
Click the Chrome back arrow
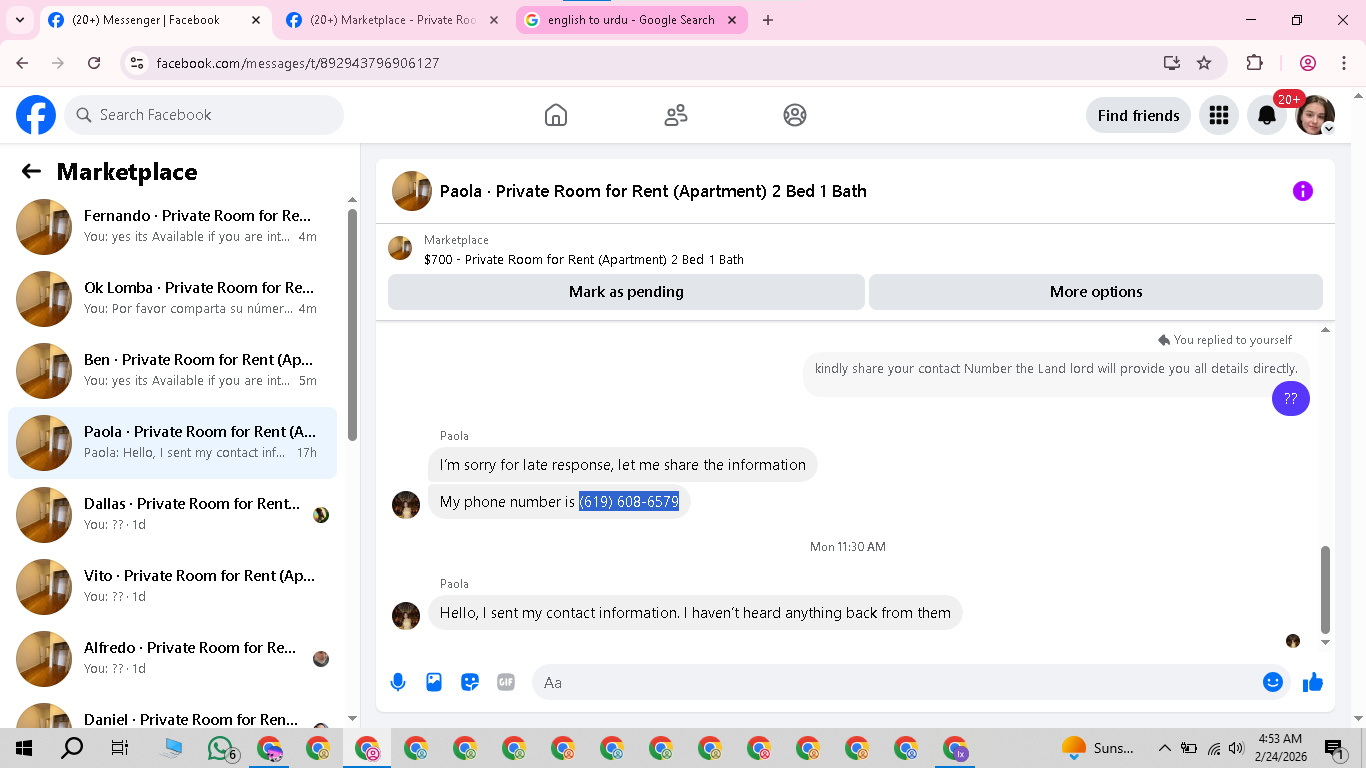click(22, 63)
